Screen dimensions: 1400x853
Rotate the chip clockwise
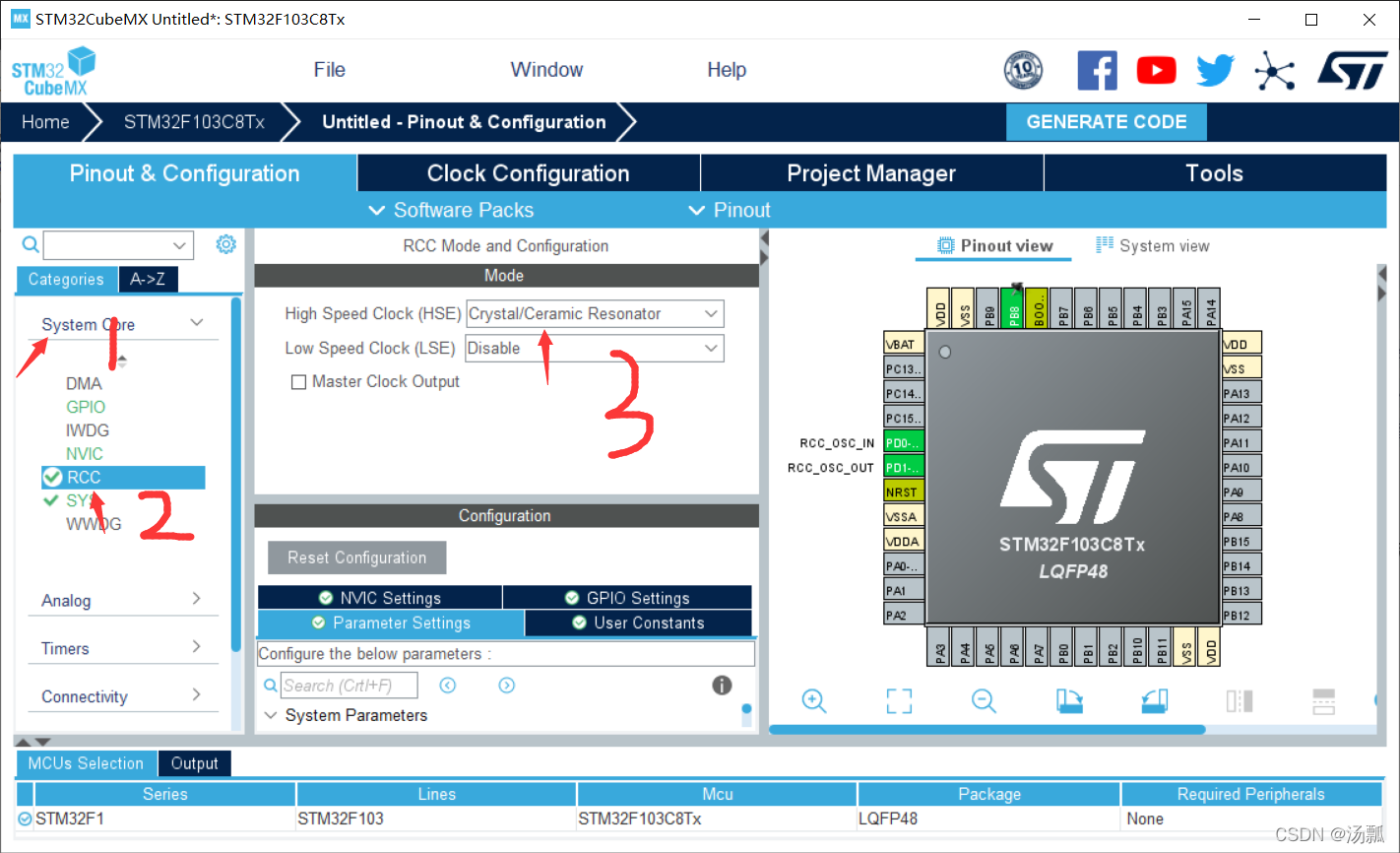point(1069,700)
